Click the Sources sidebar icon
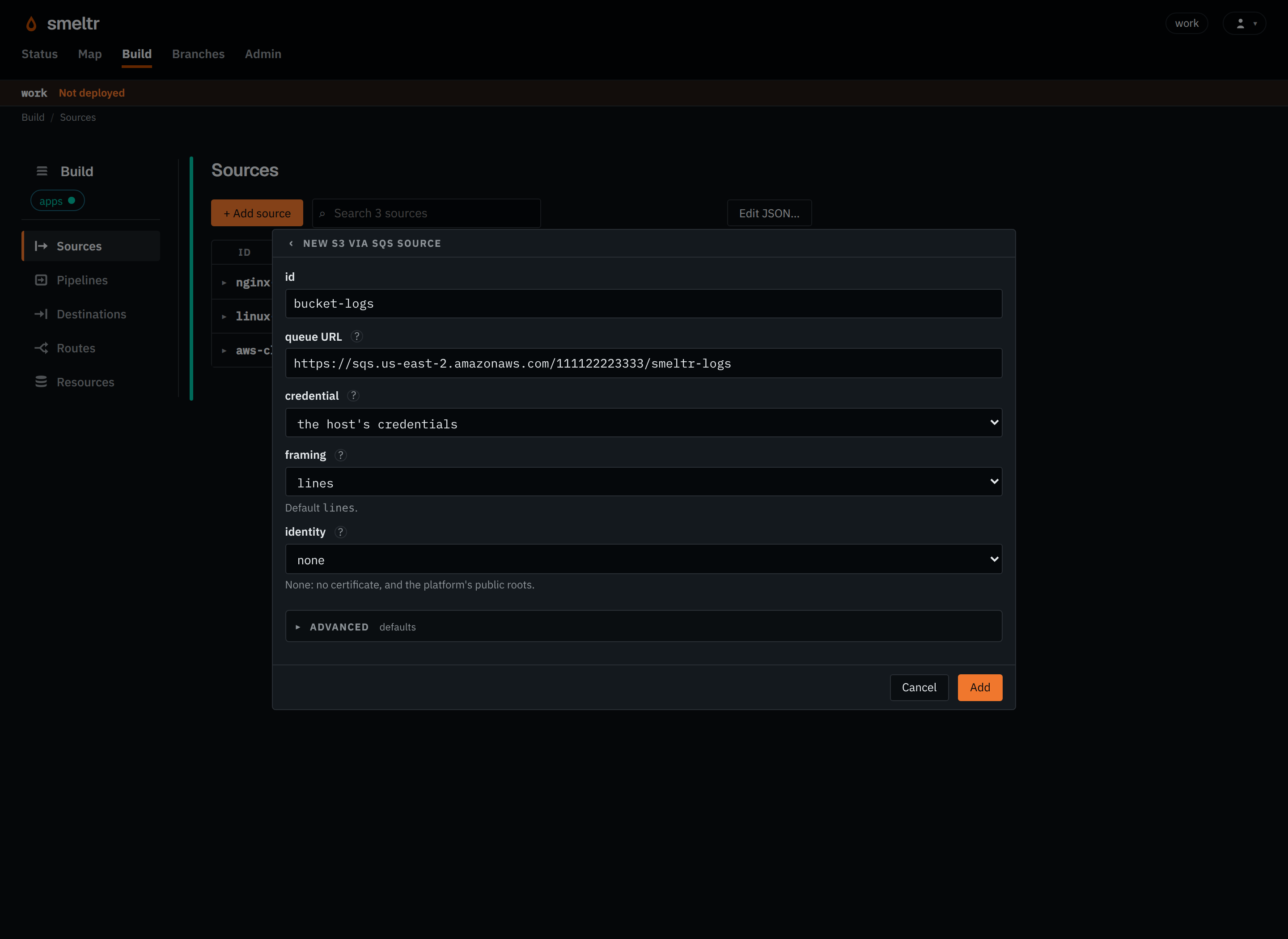This screenshot has width=1288, height=939. 41,246
